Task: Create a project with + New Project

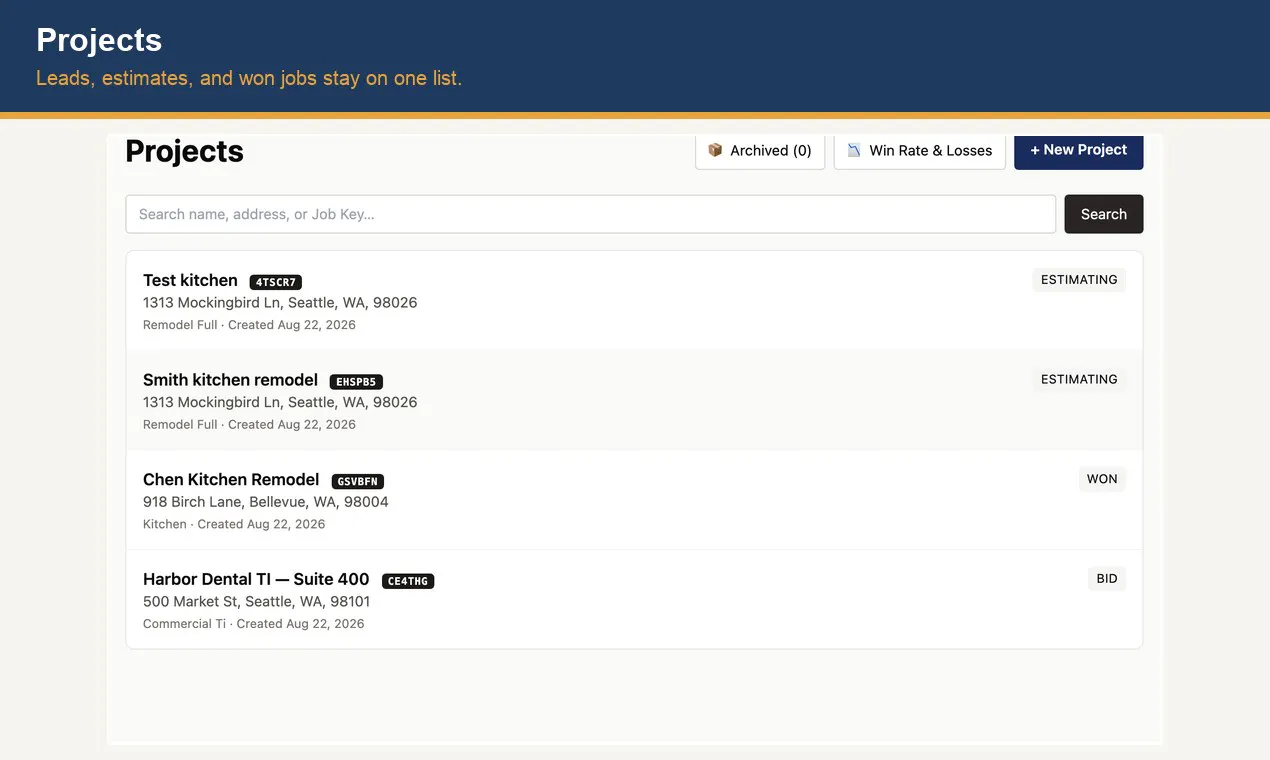Action: click(x=1079, y=150)
